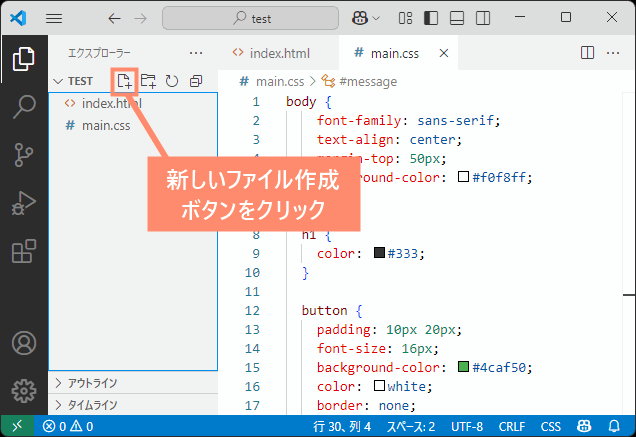Close the main.css tab

point(444,53)
